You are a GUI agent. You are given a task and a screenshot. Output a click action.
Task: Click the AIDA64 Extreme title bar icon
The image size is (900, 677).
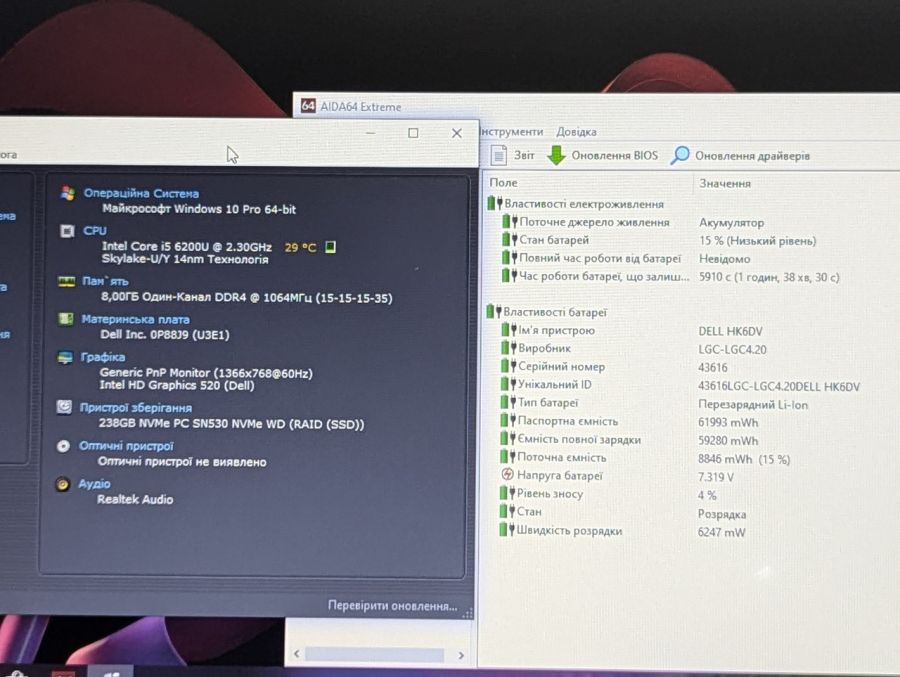(308, 106)
